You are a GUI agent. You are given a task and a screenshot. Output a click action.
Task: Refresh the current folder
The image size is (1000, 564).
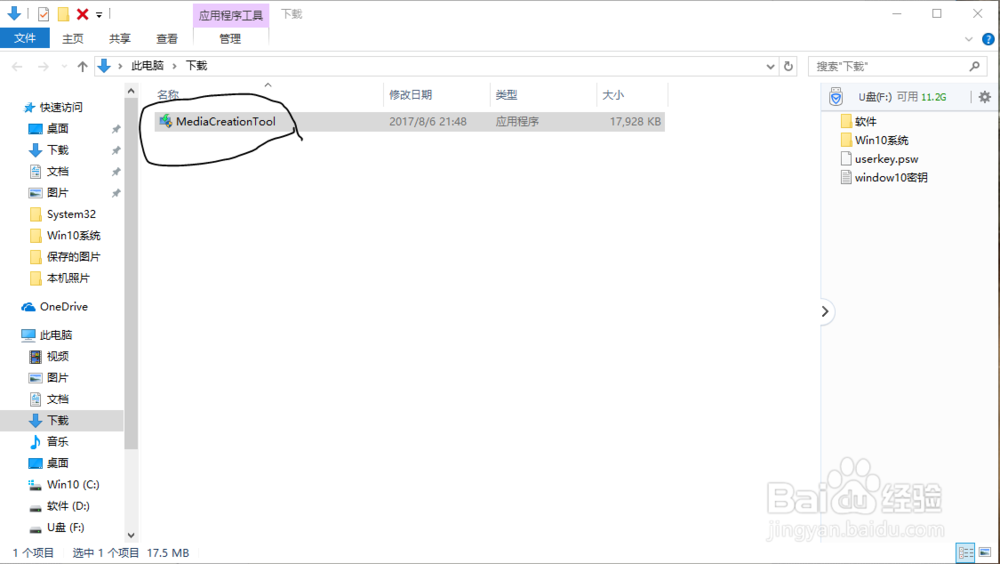[788, 66]
